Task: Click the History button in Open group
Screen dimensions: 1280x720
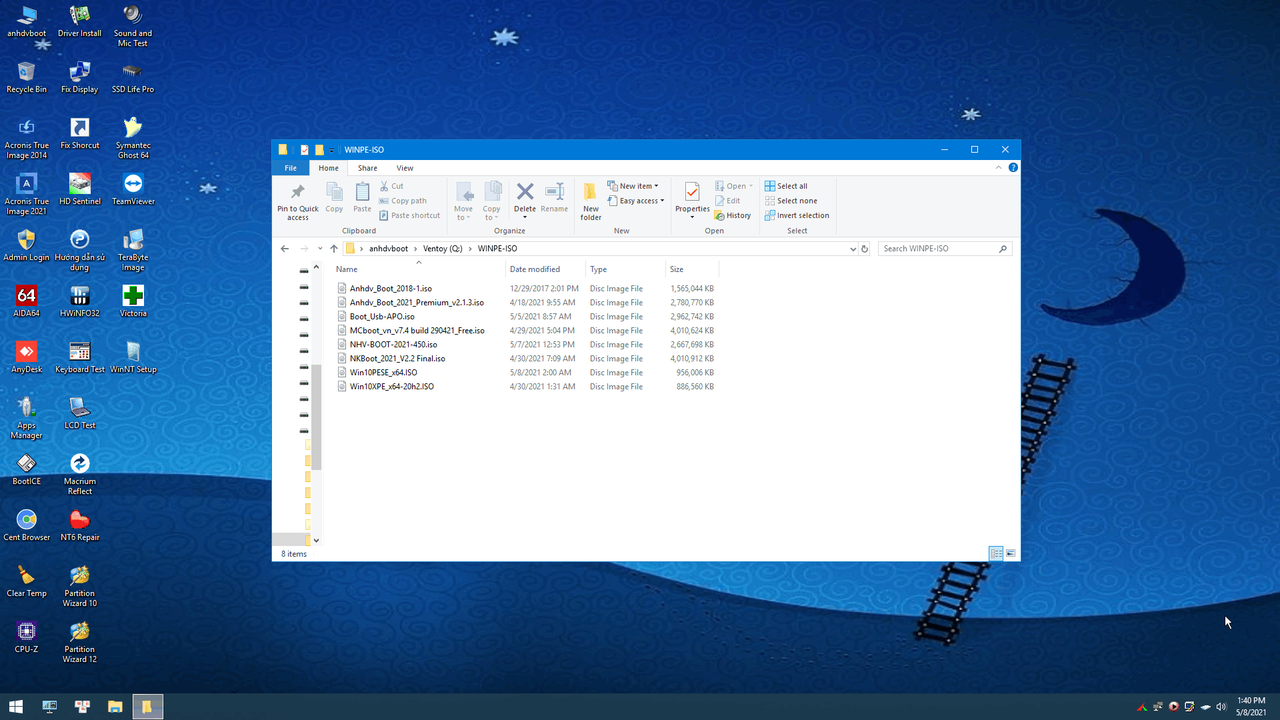Action: tap(733, 215)
